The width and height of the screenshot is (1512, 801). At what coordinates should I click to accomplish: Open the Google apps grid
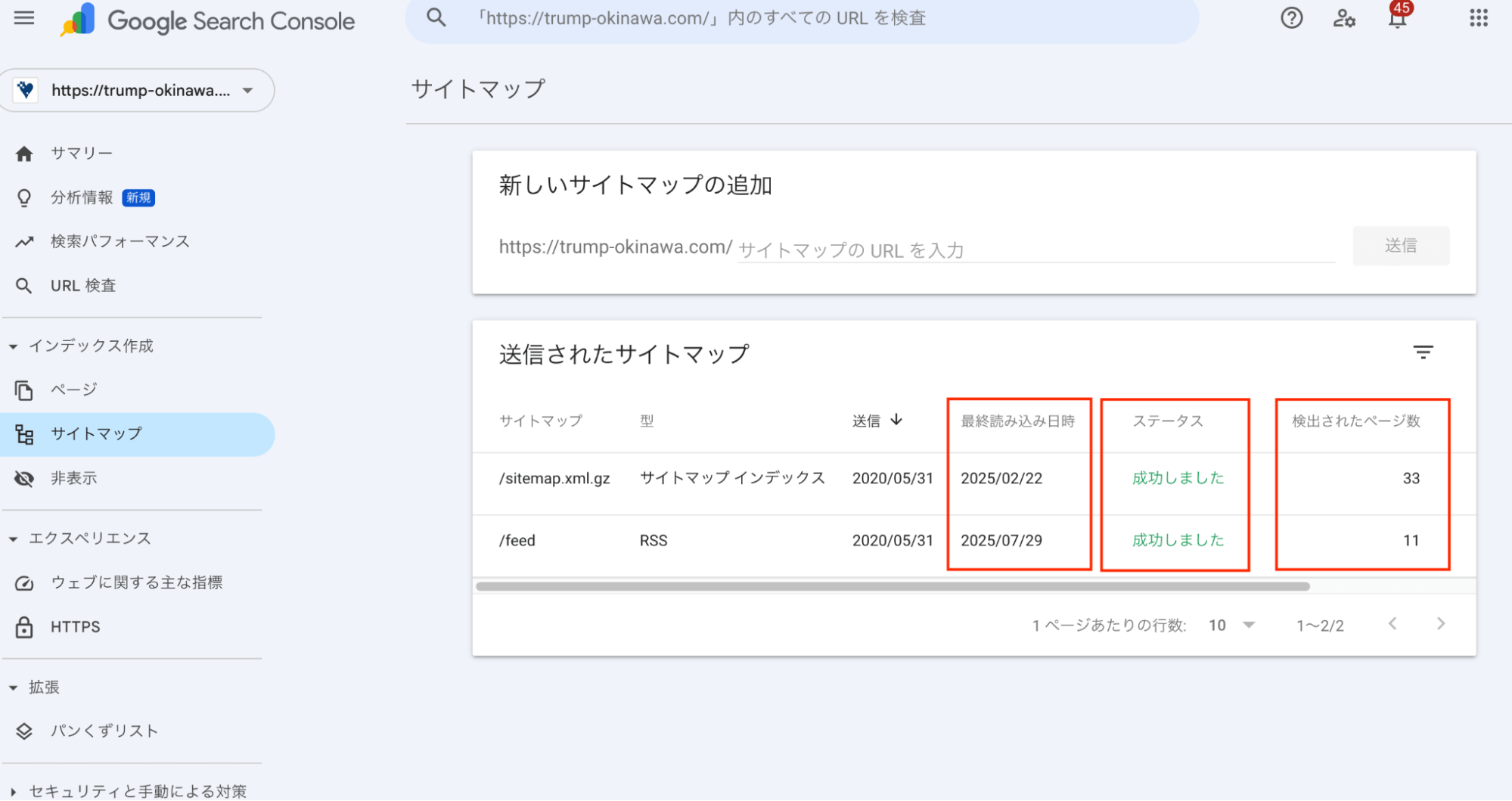(1477, 18)
